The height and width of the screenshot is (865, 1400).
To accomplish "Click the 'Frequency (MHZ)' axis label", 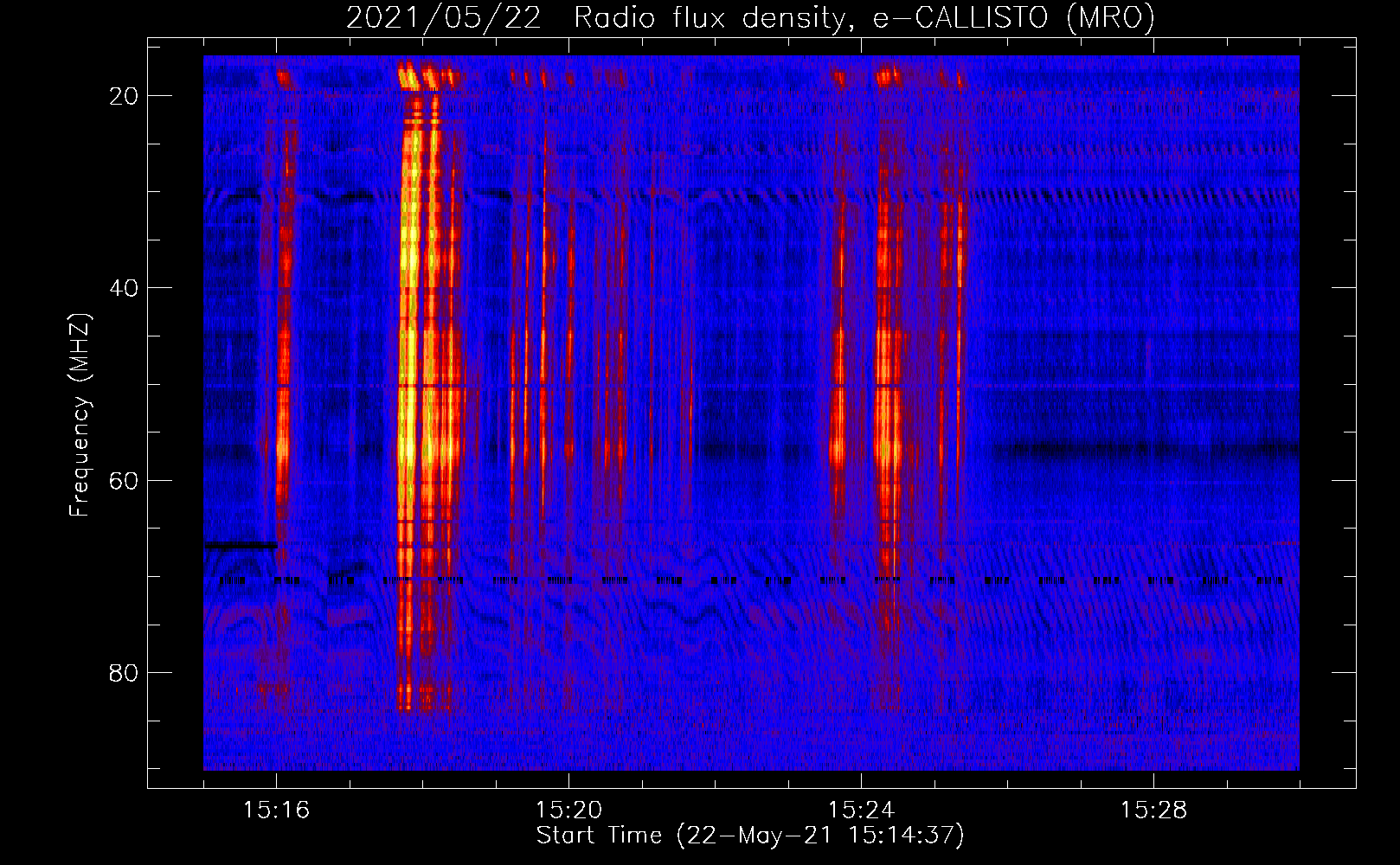I will pyautogui.click(x=80, y=414).
